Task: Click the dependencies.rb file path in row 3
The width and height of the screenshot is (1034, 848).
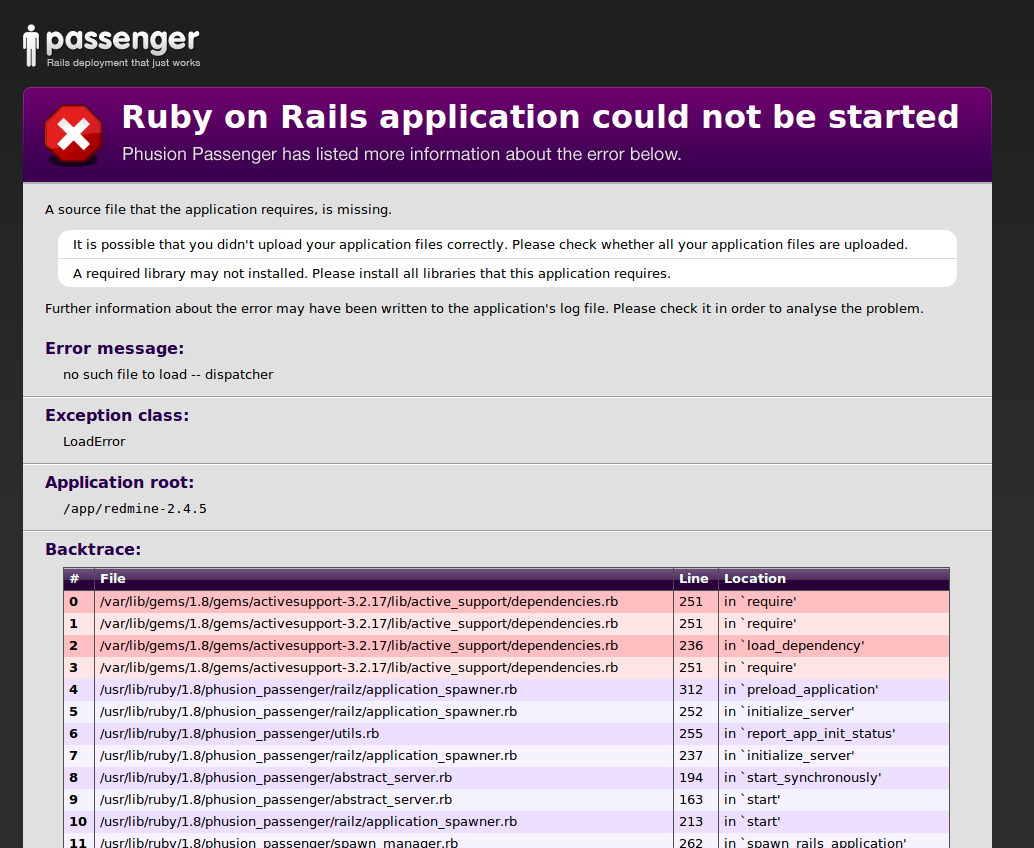Action: (x=359, y=667)
